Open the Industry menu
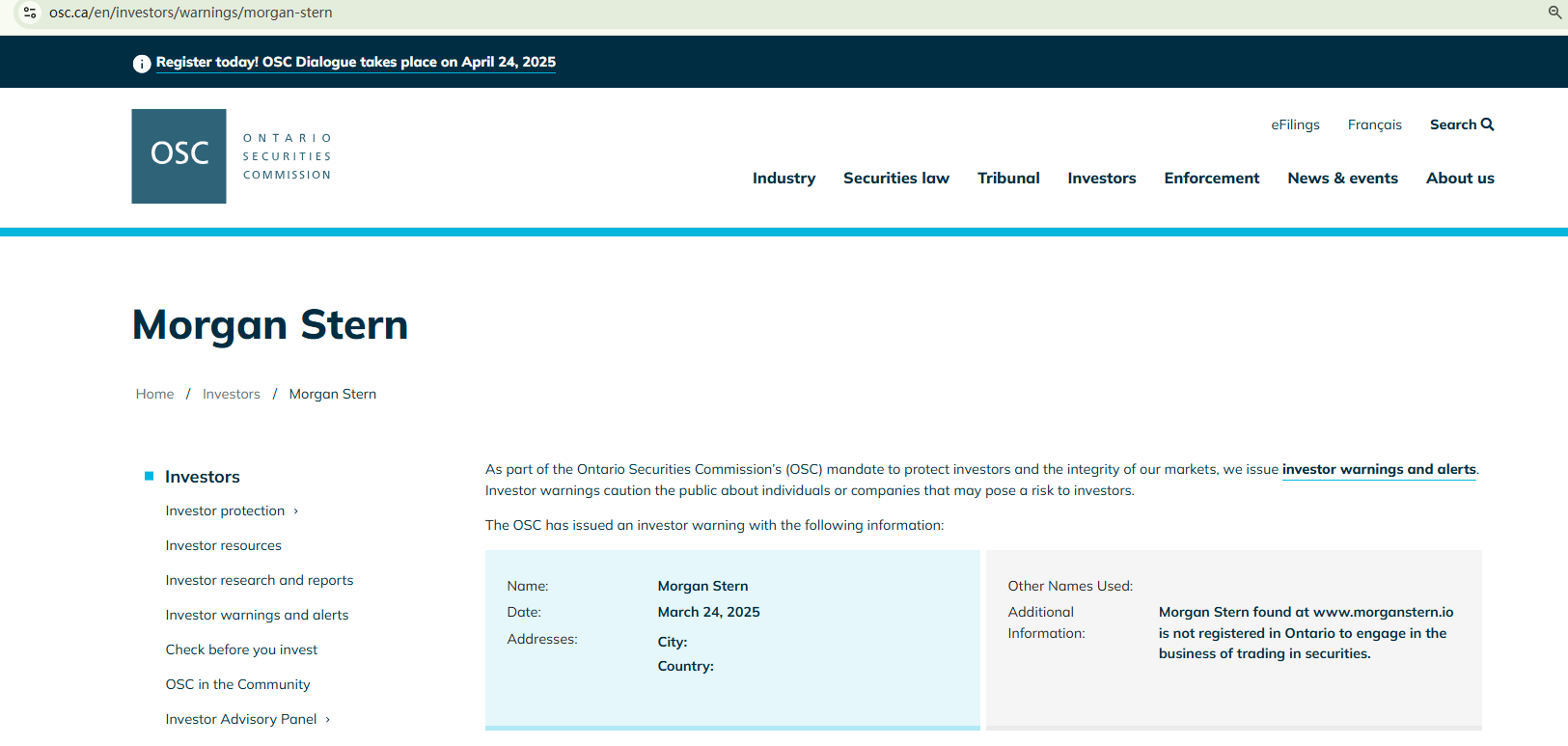Viewport: 1568px width, 746px height. [784, 179]
